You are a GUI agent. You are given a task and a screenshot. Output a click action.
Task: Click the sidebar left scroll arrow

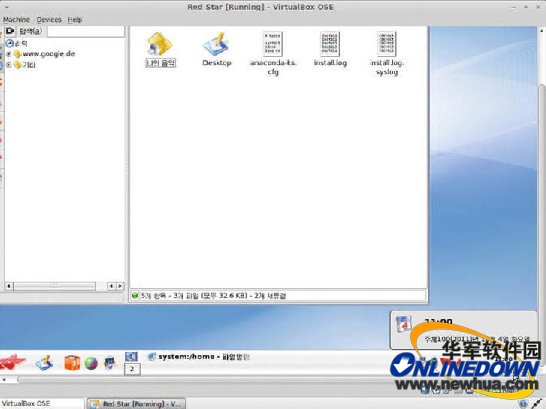[x=9, y=286]
